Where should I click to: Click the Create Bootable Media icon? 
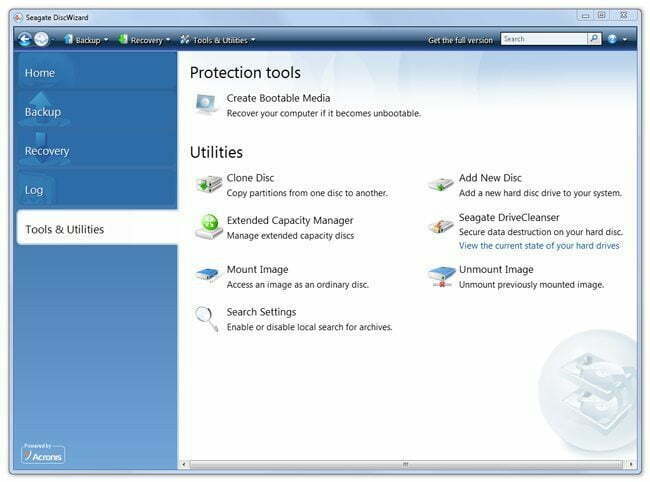[x=206, y=104]
